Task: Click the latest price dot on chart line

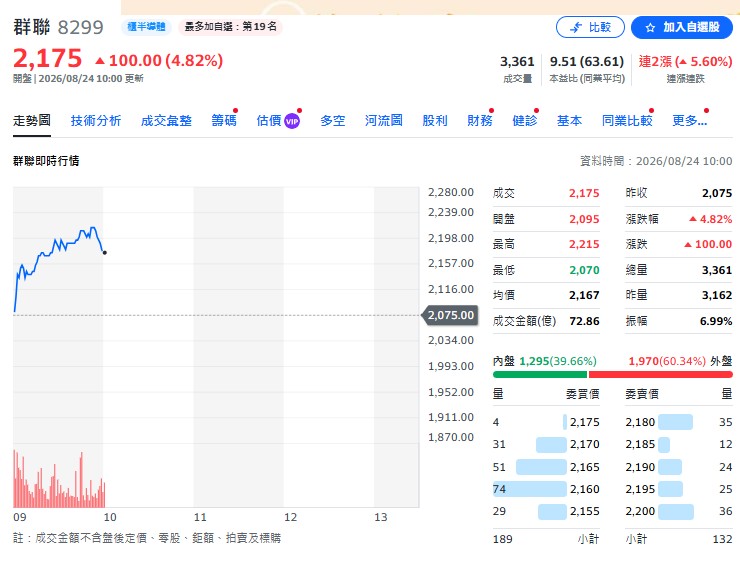Action: click(104, 253)
